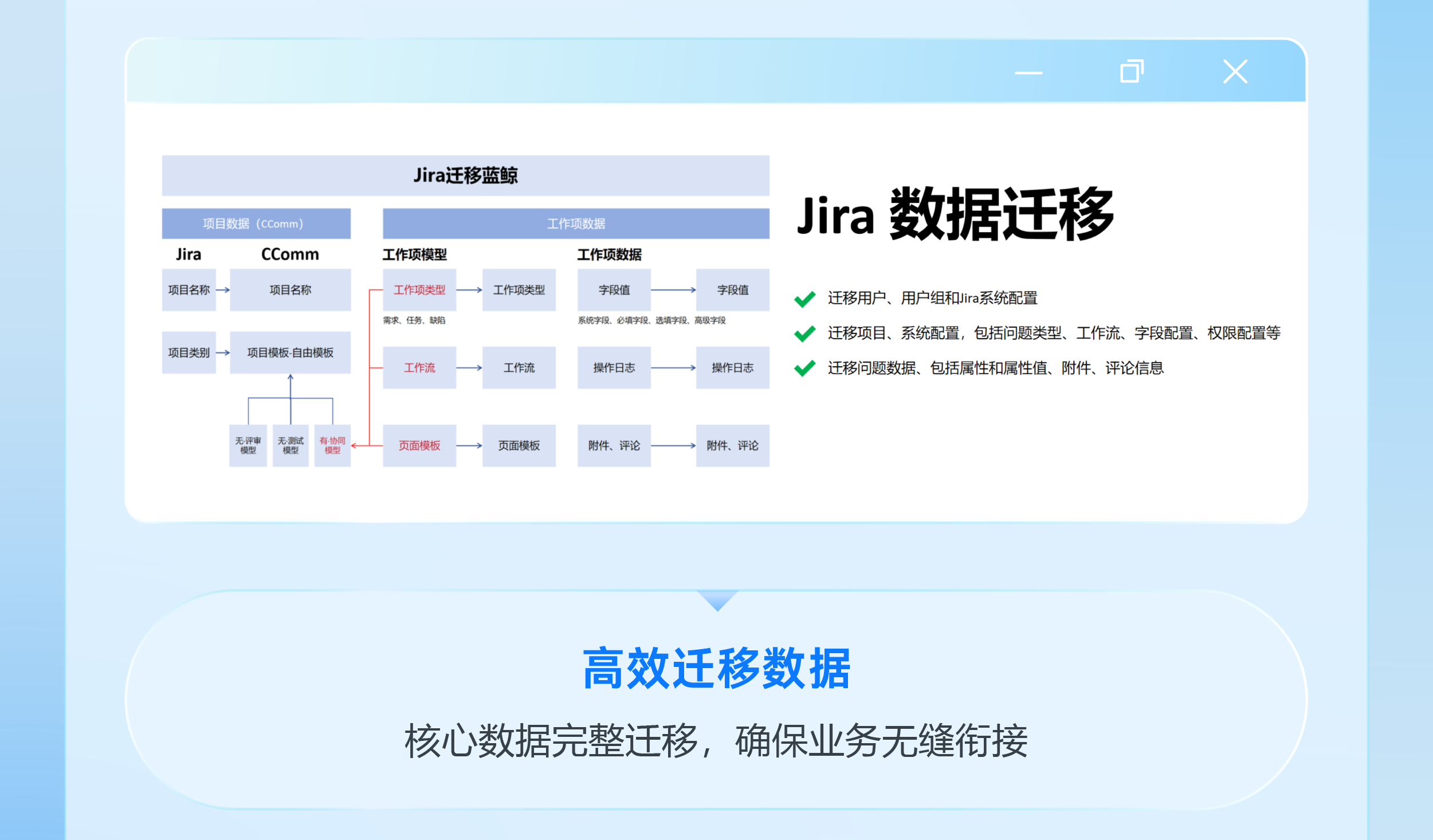Select the right 操作日志 target box
This screenshot has height=840, width=1433.
(x=733, y=368)
